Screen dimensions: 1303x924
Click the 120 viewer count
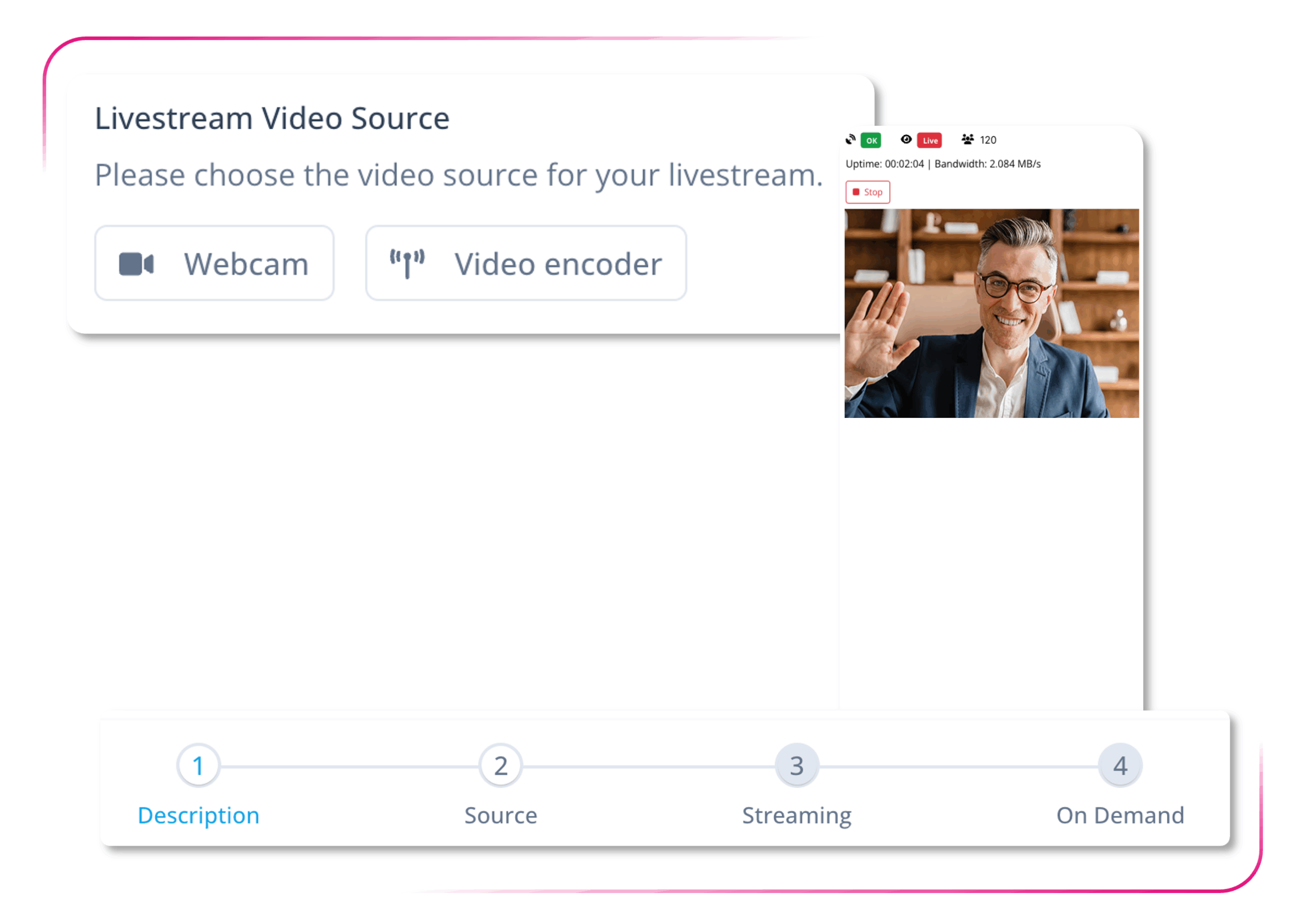[988, 140]
